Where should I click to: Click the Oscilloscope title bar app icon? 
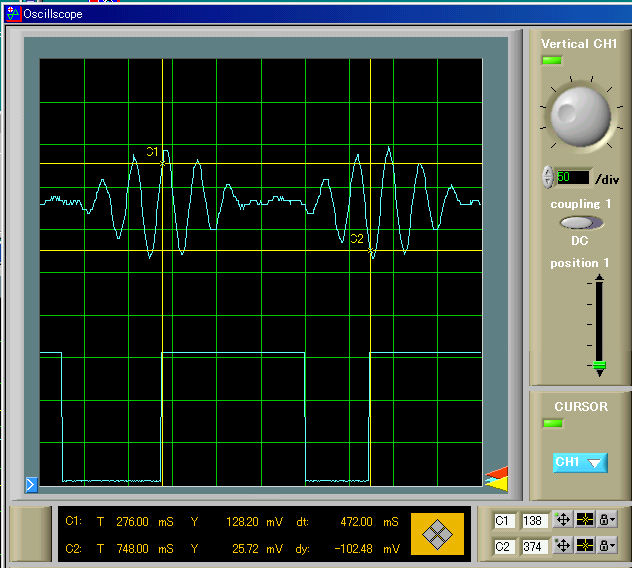13,14
